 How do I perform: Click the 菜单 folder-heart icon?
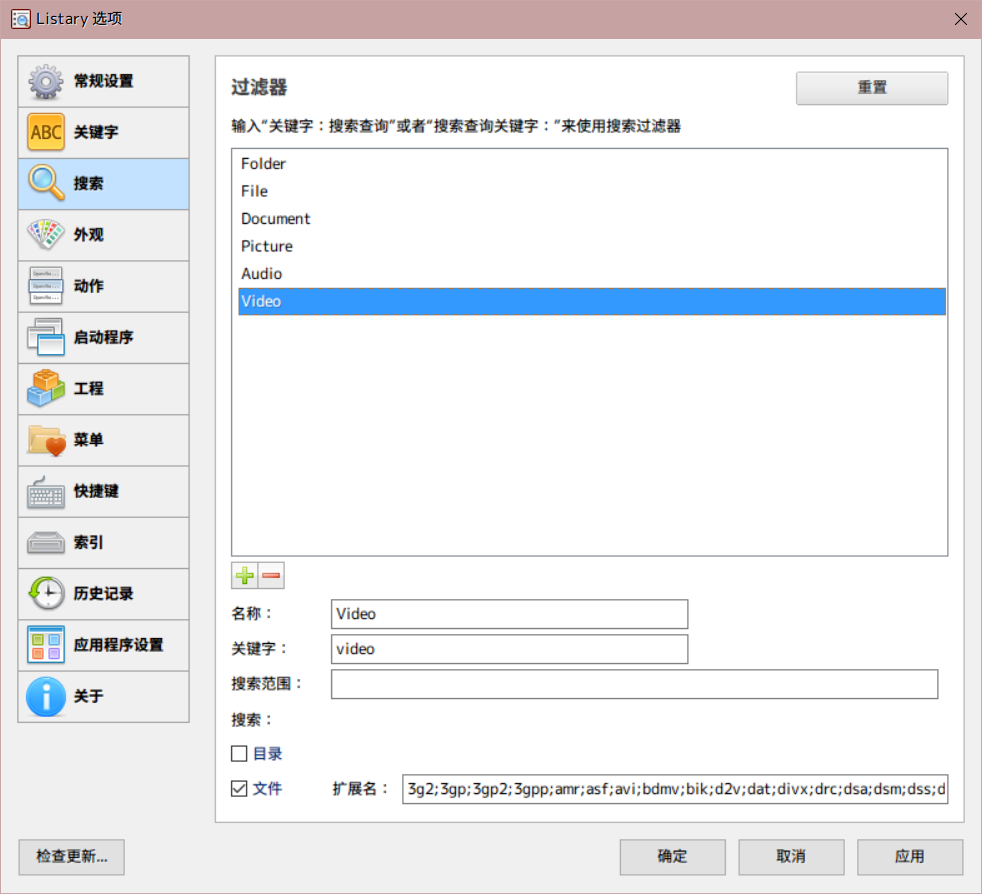tap(46, 440)
